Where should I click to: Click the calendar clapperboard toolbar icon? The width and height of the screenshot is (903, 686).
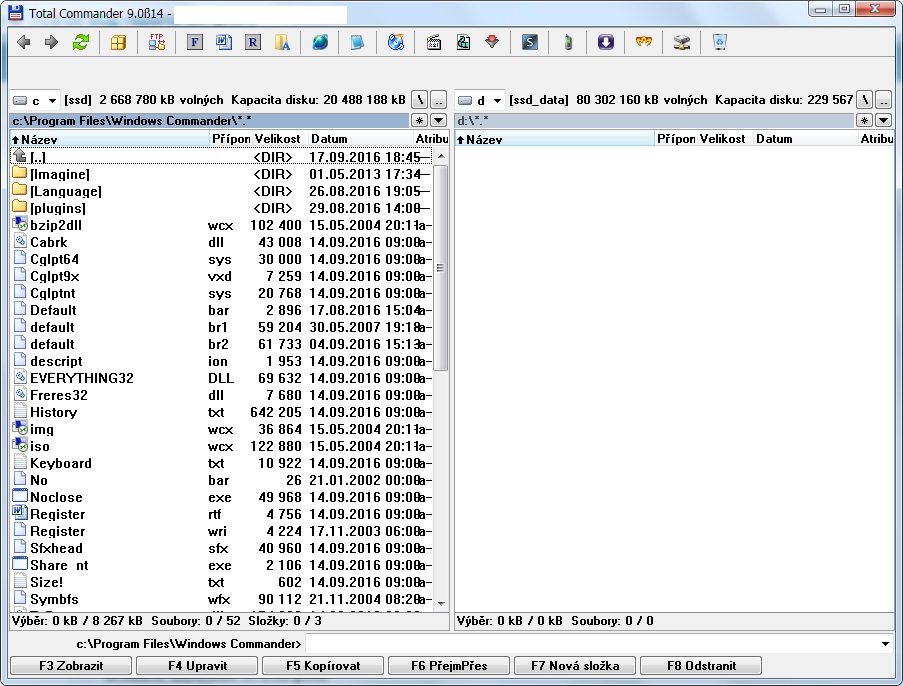click(434, 42)
